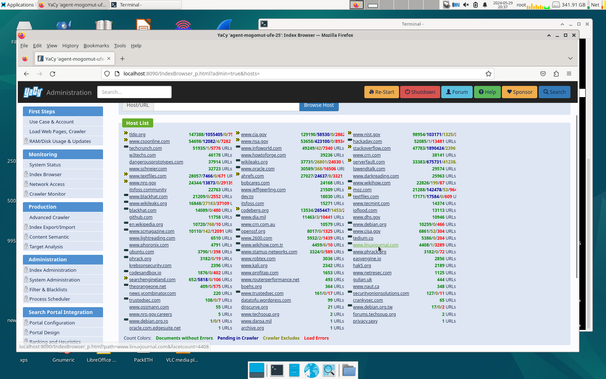606x379 pixels.
Task: Click the notification bell in system tray
Action: click(485, 5)
